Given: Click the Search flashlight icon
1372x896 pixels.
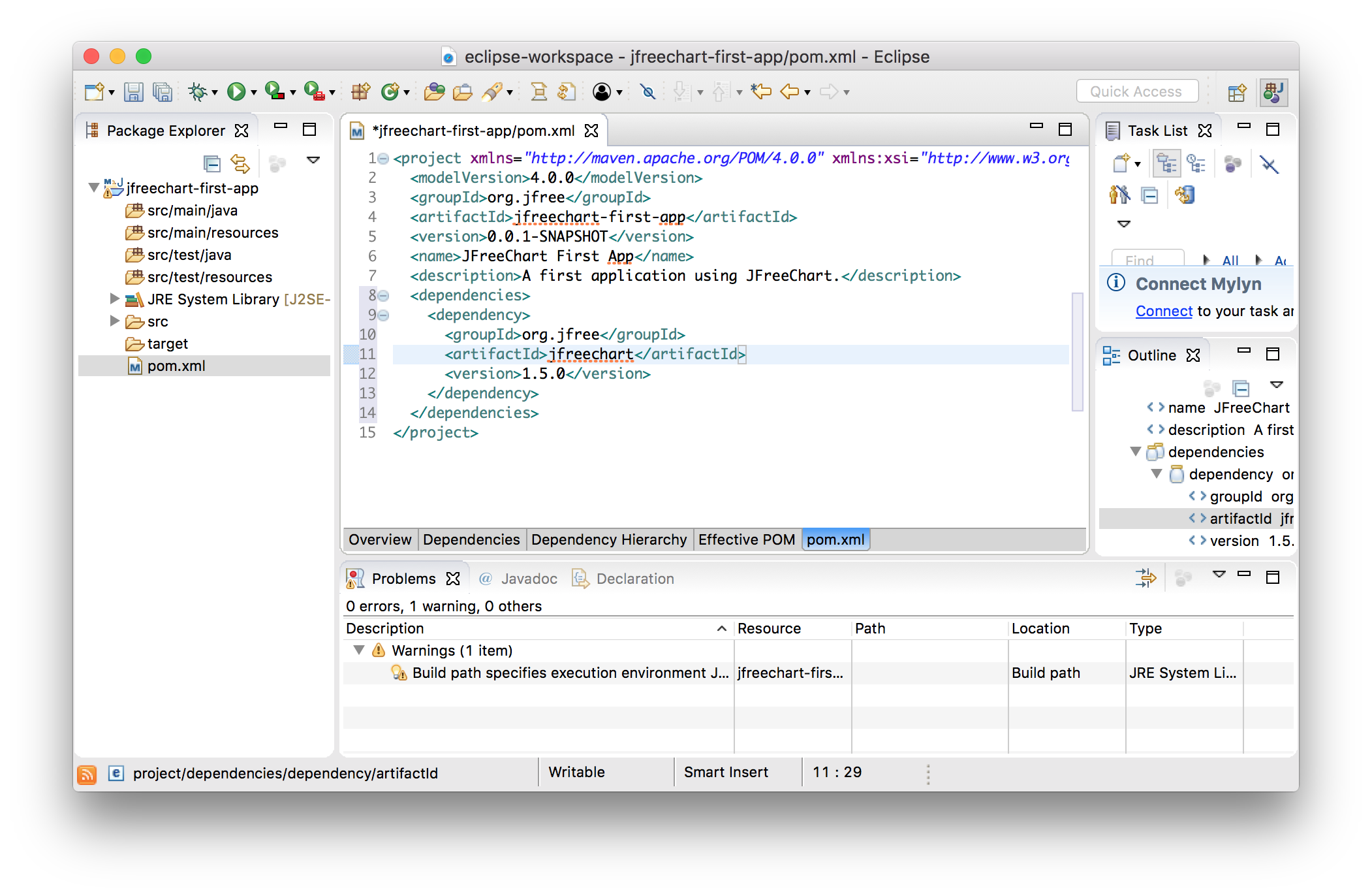Looking at the screenshot, I should pyautogui.click(x=492, y=92).
